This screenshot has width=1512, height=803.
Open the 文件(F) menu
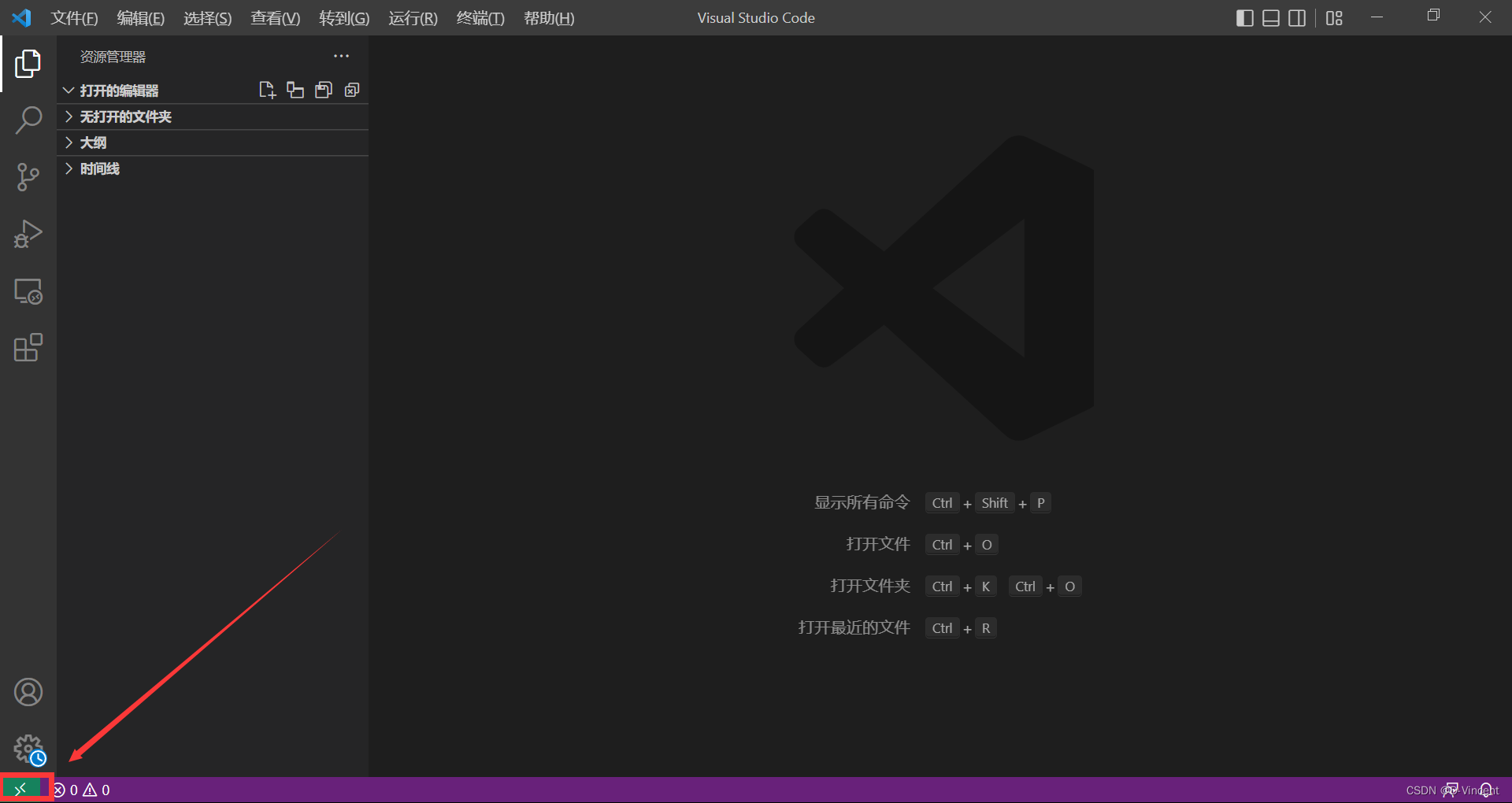click(x=74, y=18)
